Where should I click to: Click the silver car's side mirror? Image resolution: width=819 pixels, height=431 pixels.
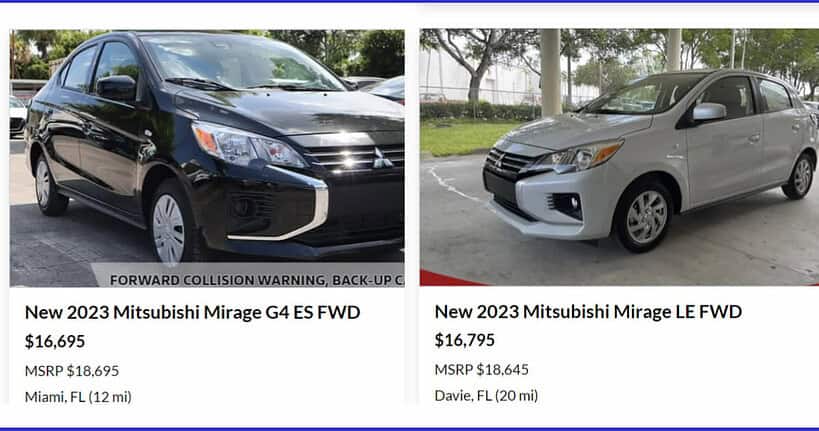point(709,112)
